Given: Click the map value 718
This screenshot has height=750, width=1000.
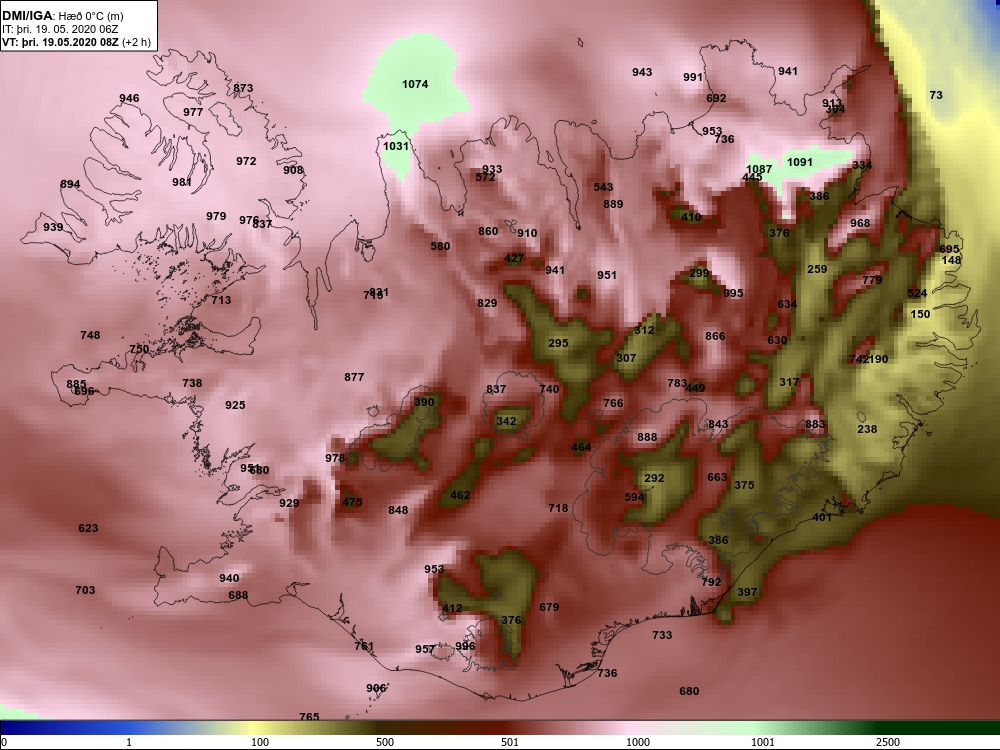Looking at the screenshot, I should (558, 508).
